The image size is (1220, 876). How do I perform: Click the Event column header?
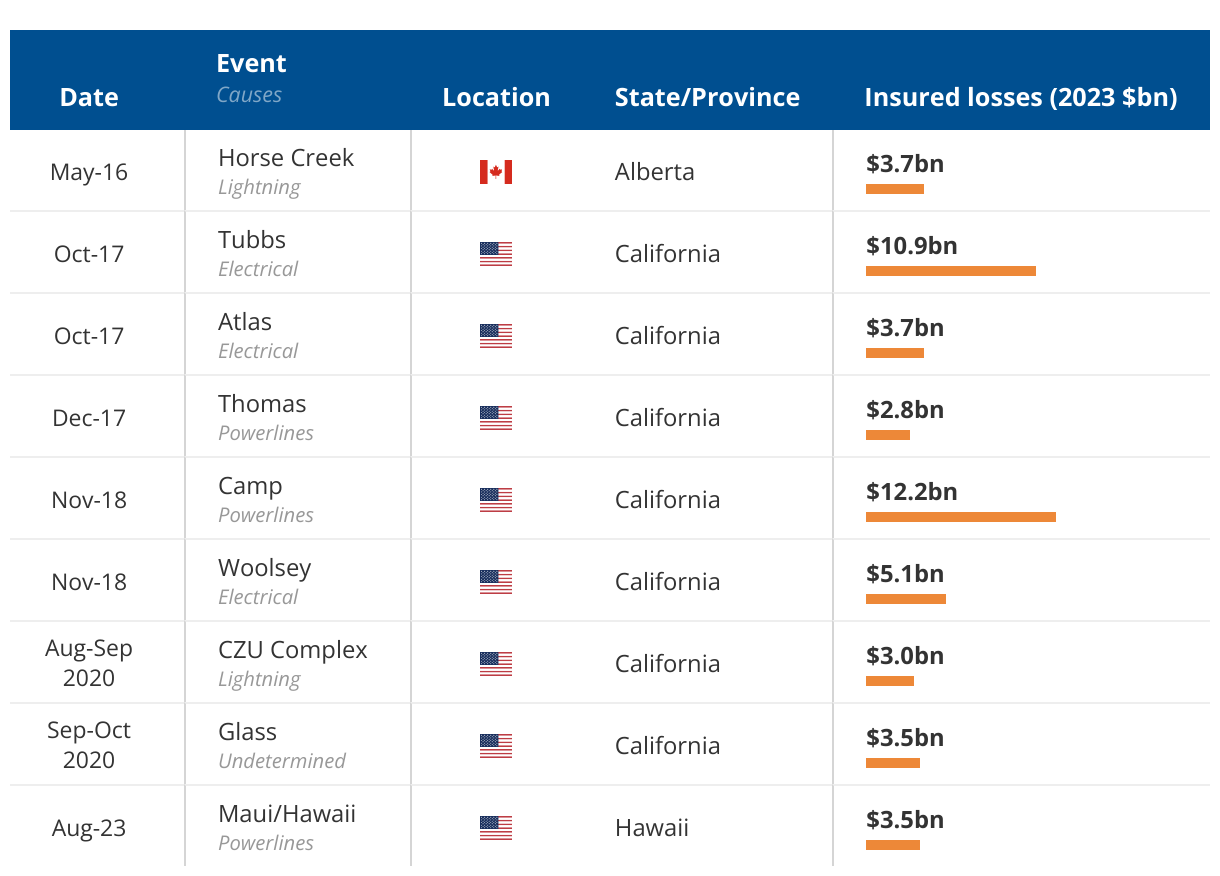[251, 64]
